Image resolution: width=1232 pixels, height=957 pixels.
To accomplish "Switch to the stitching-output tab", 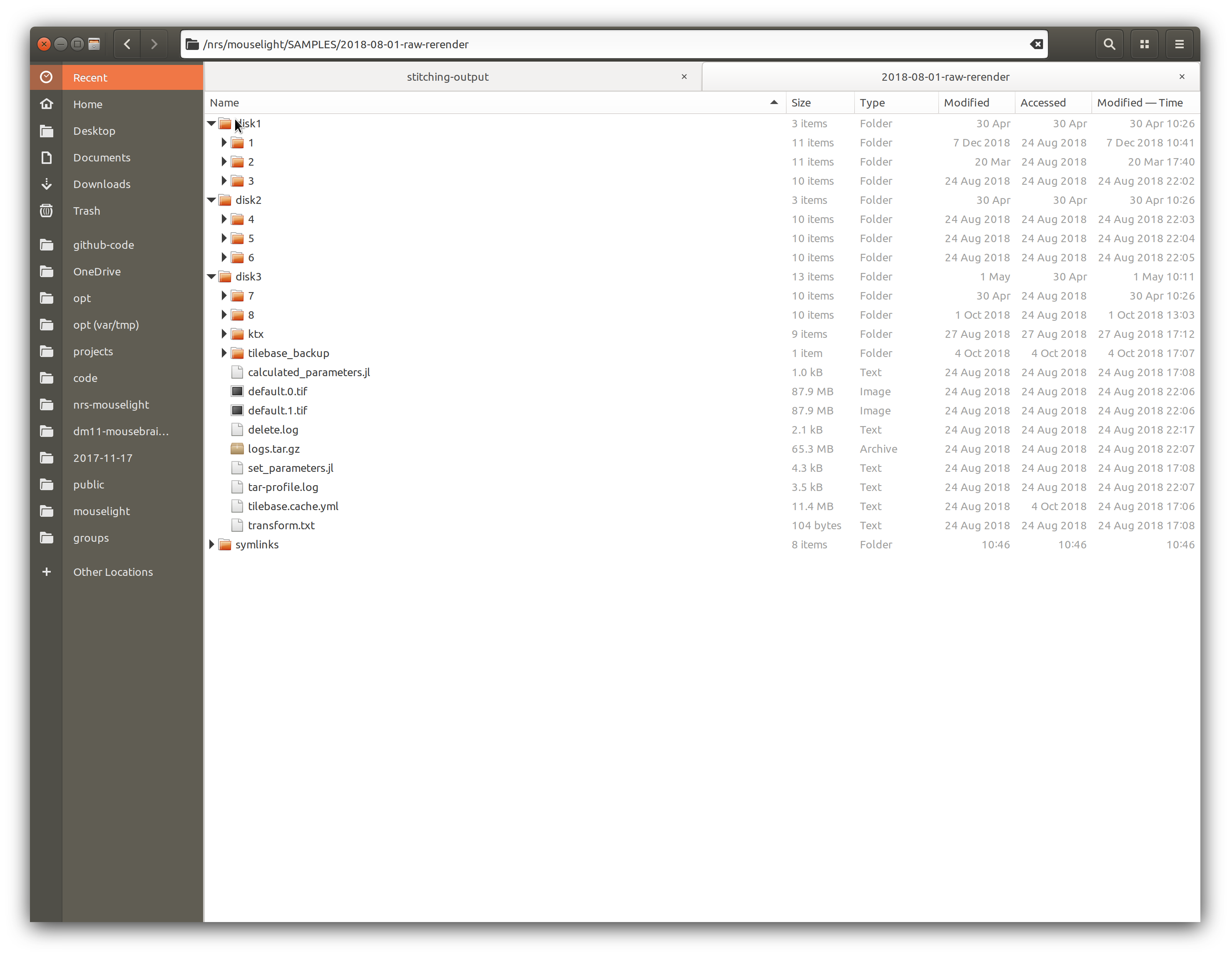I will click(x=447, y=77).
